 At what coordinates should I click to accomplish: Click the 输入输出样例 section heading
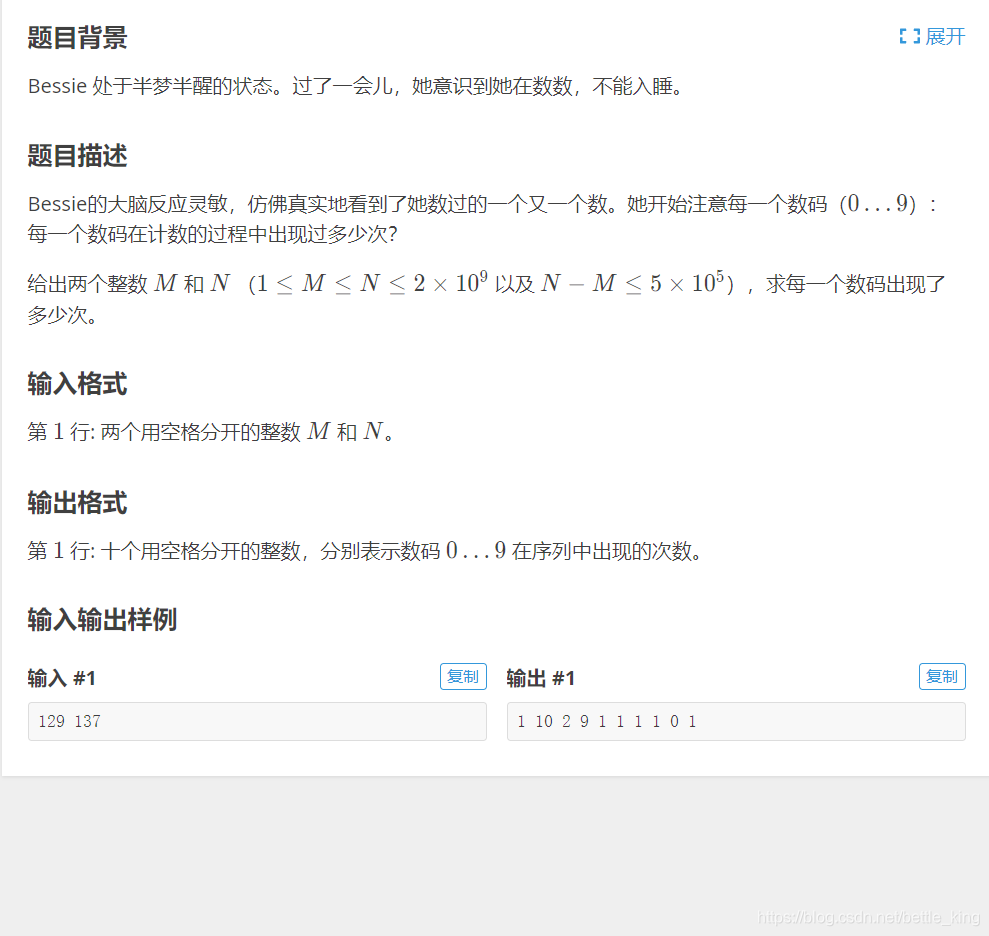click(x=101, y=620)
